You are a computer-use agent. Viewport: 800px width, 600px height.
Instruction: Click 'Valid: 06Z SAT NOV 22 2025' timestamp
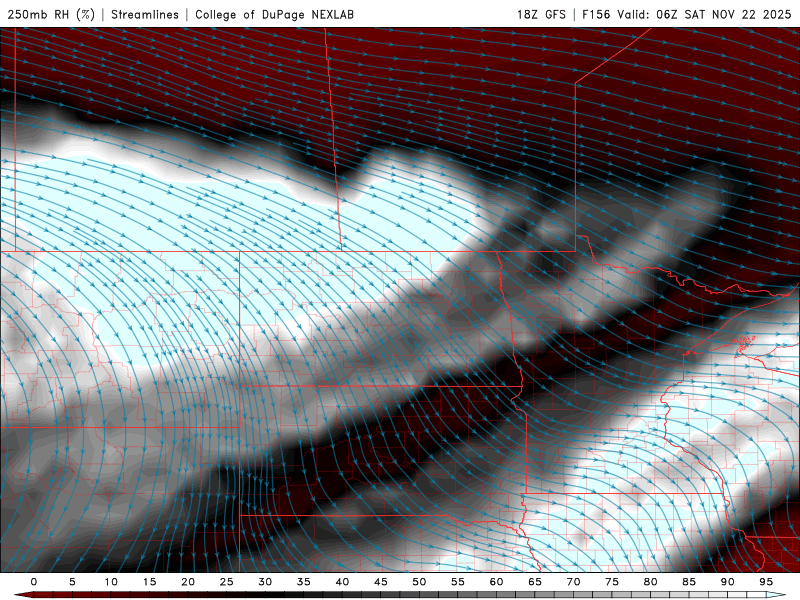pos(704,14)
